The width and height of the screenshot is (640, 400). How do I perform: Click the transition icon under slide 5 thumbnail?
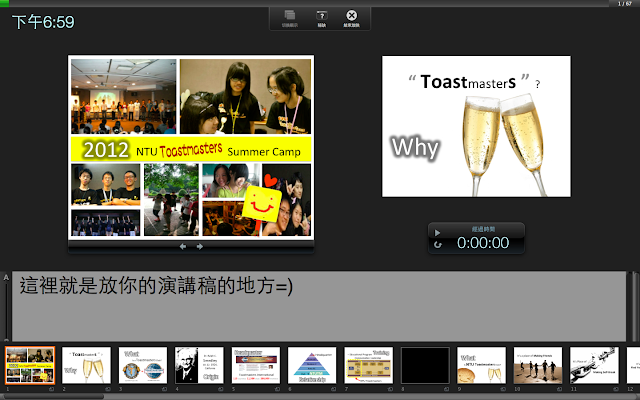277,389
